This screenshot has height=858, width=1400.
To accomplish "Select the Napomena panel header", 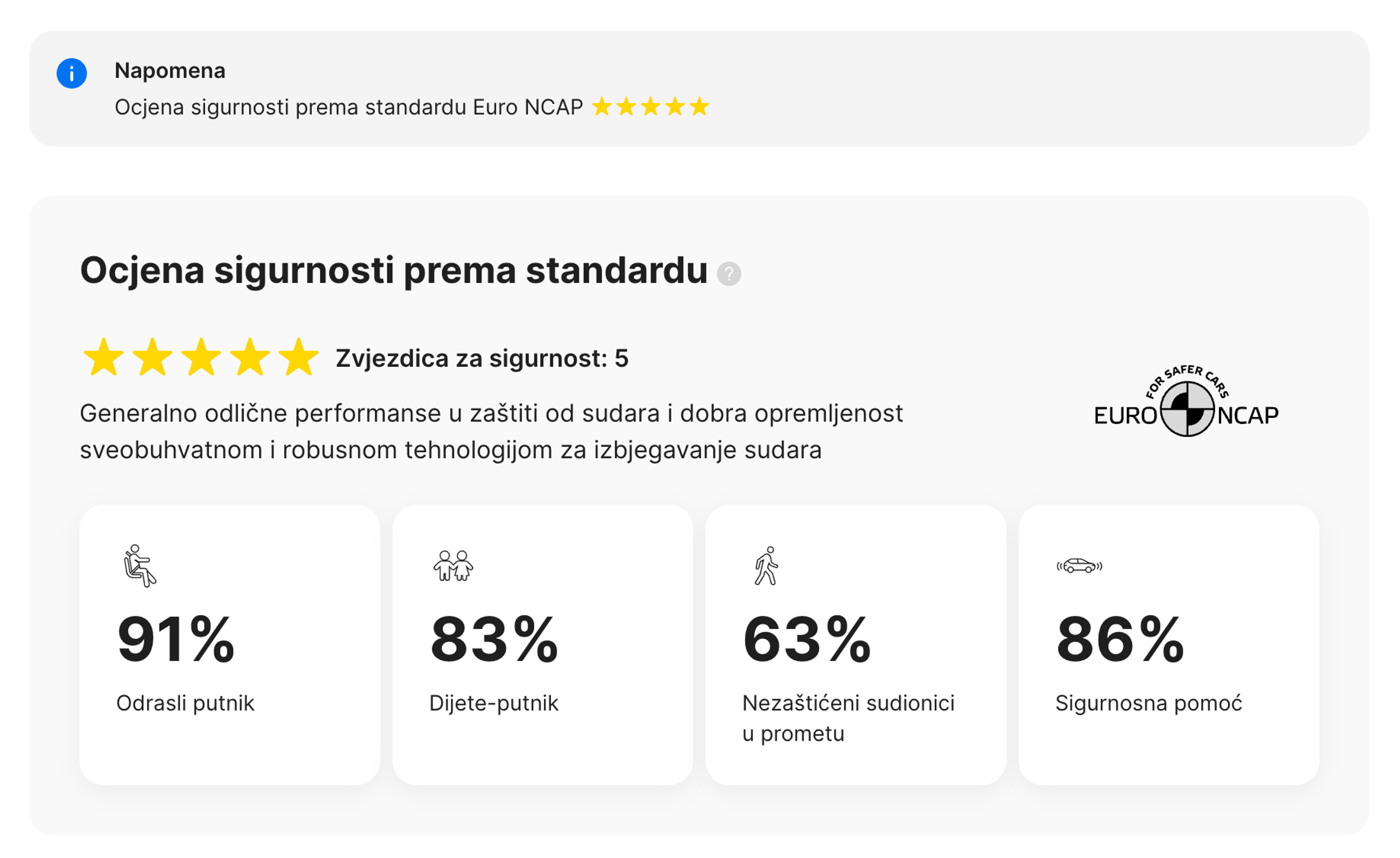I will pyautogui.click(x=170, y=71).
